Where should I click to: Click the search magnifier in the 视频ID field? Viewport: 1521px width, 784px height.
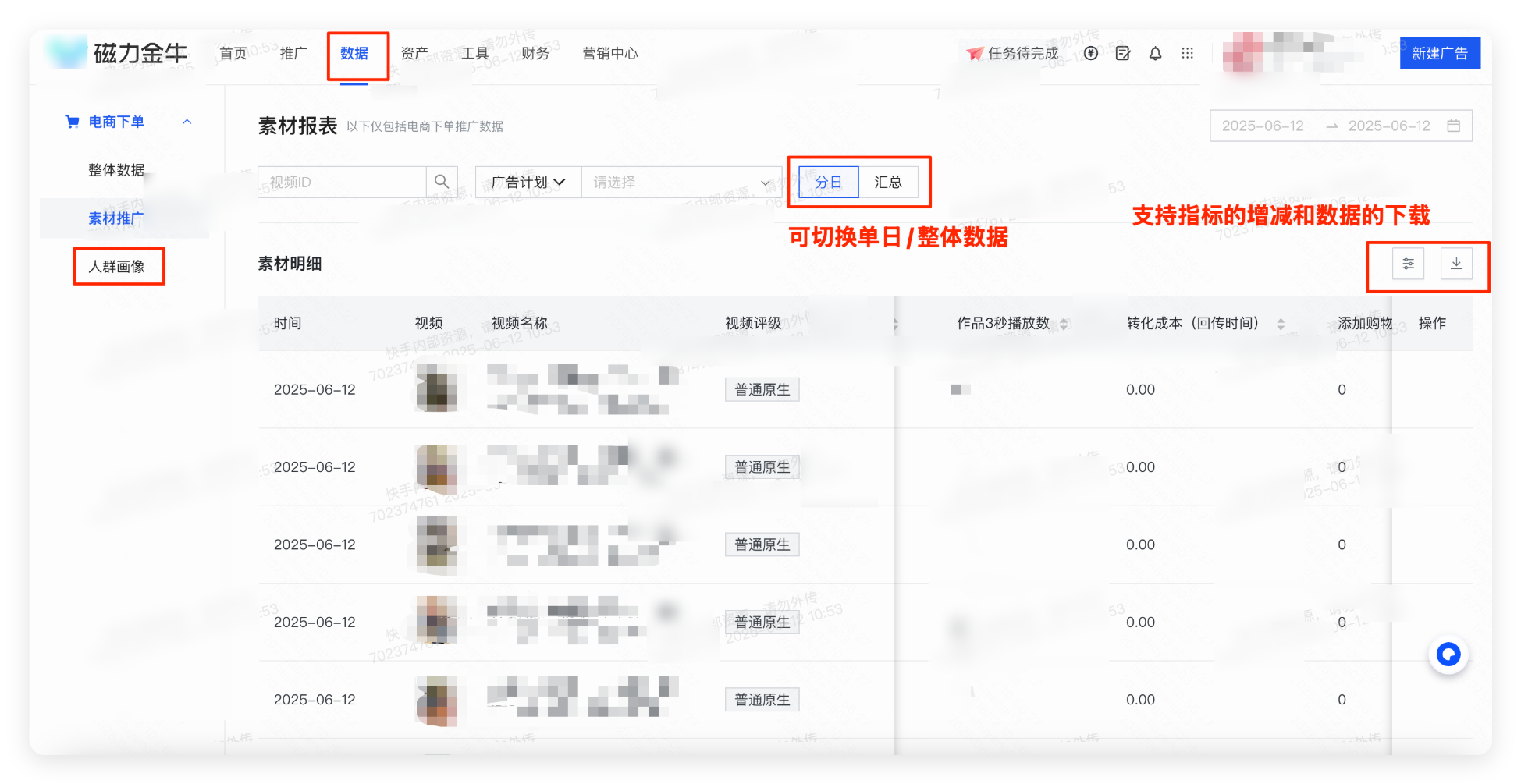[442, 181]
